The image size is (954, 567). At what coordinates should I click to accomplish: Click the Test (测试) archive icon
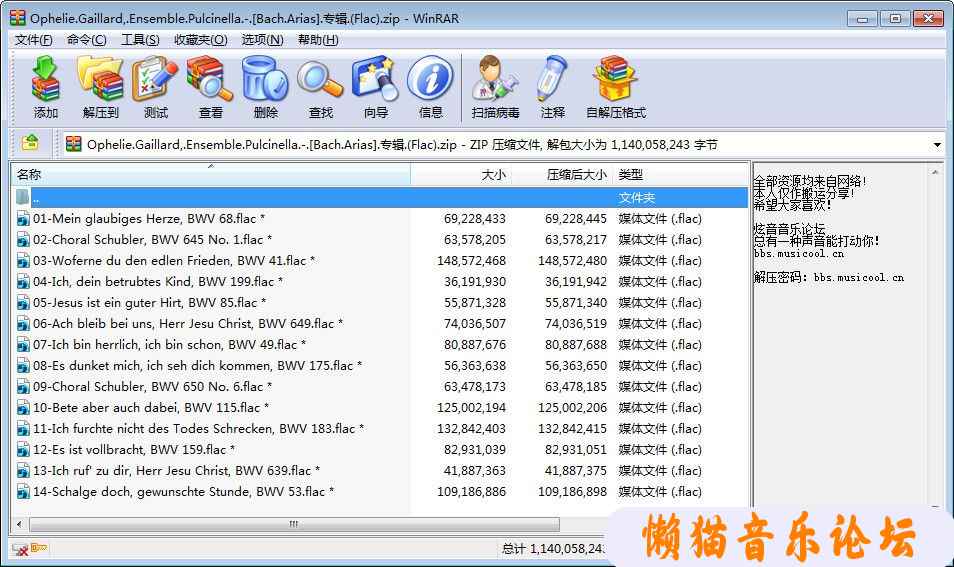click(x=156, y=87)
